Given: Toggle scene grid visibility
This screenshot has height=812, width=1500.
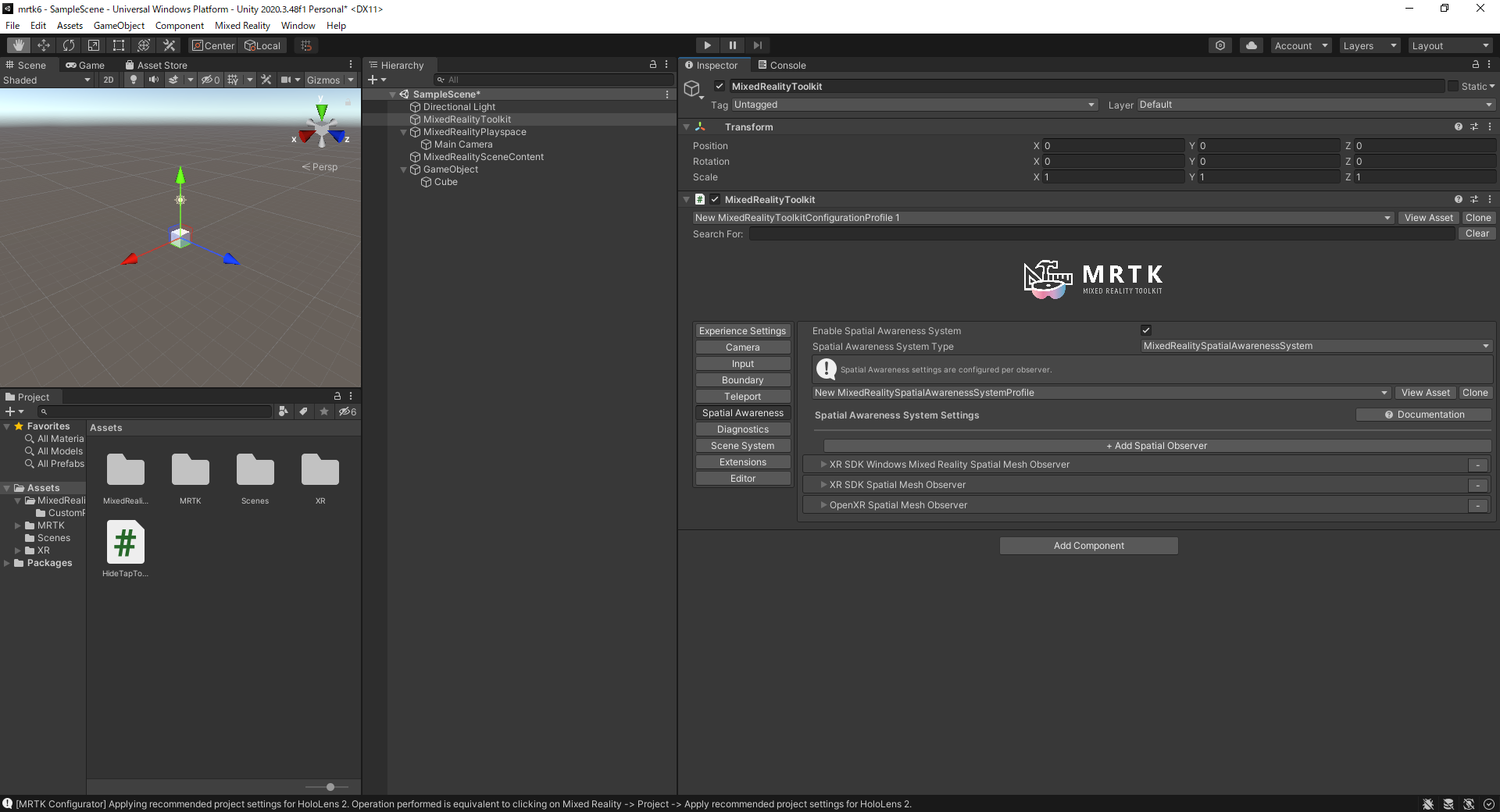Looking at the screenshot, I should pyautogui.click(x=233, y=80).
